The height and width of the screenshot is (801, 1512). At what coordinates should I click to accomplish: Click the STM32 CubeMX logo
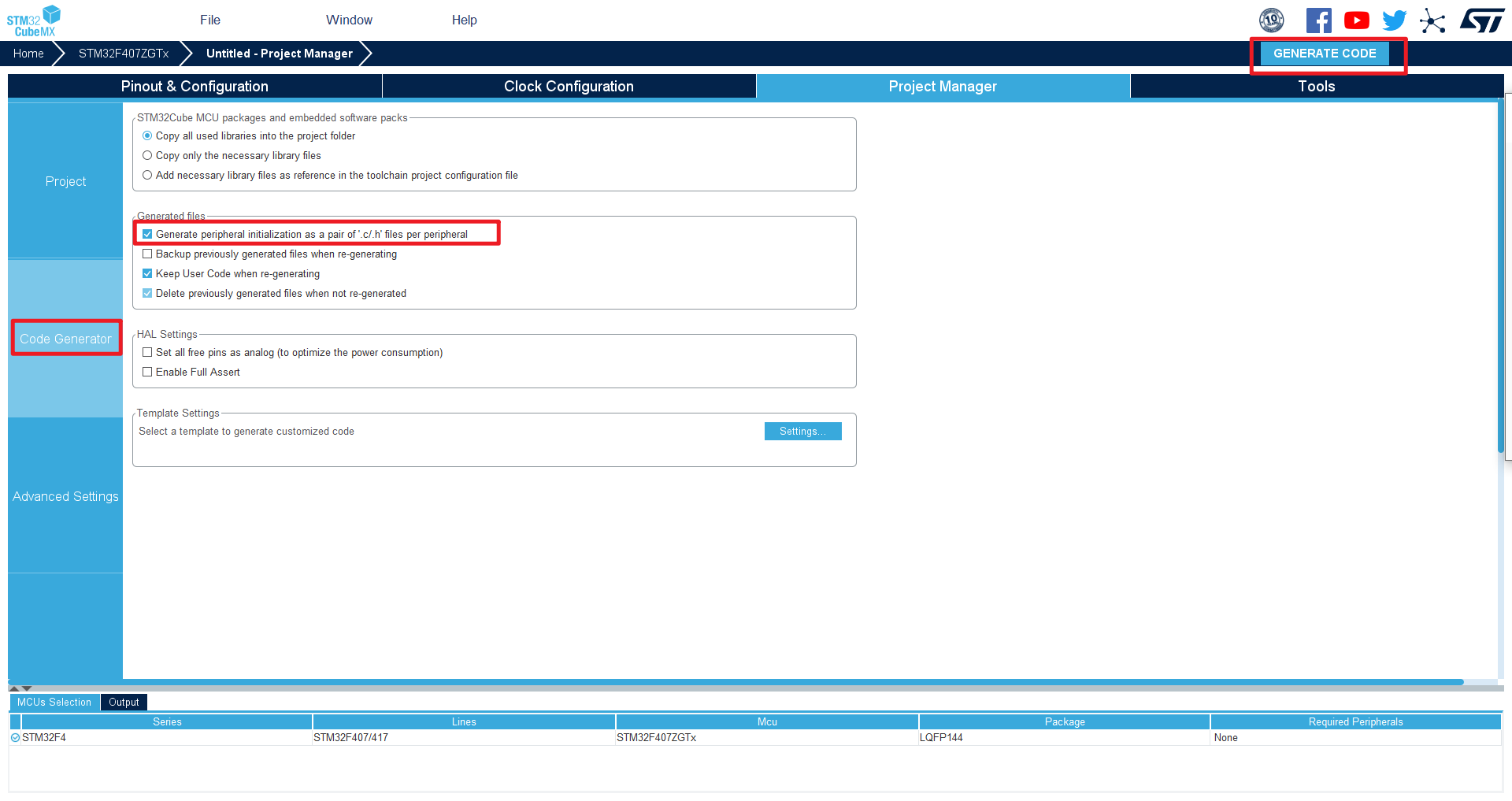[x=34, y=21]
